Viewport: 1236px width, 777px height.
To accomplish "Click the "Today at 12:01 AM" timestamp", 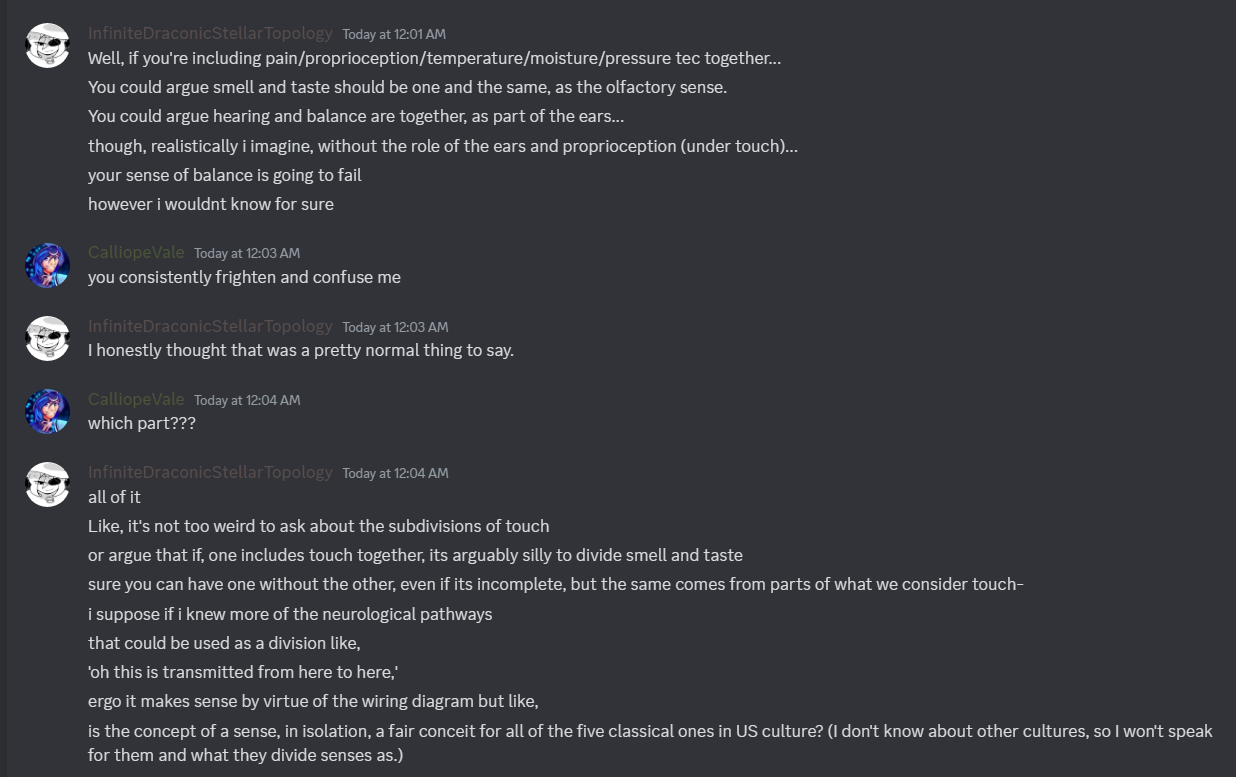I will click(394, 34).
